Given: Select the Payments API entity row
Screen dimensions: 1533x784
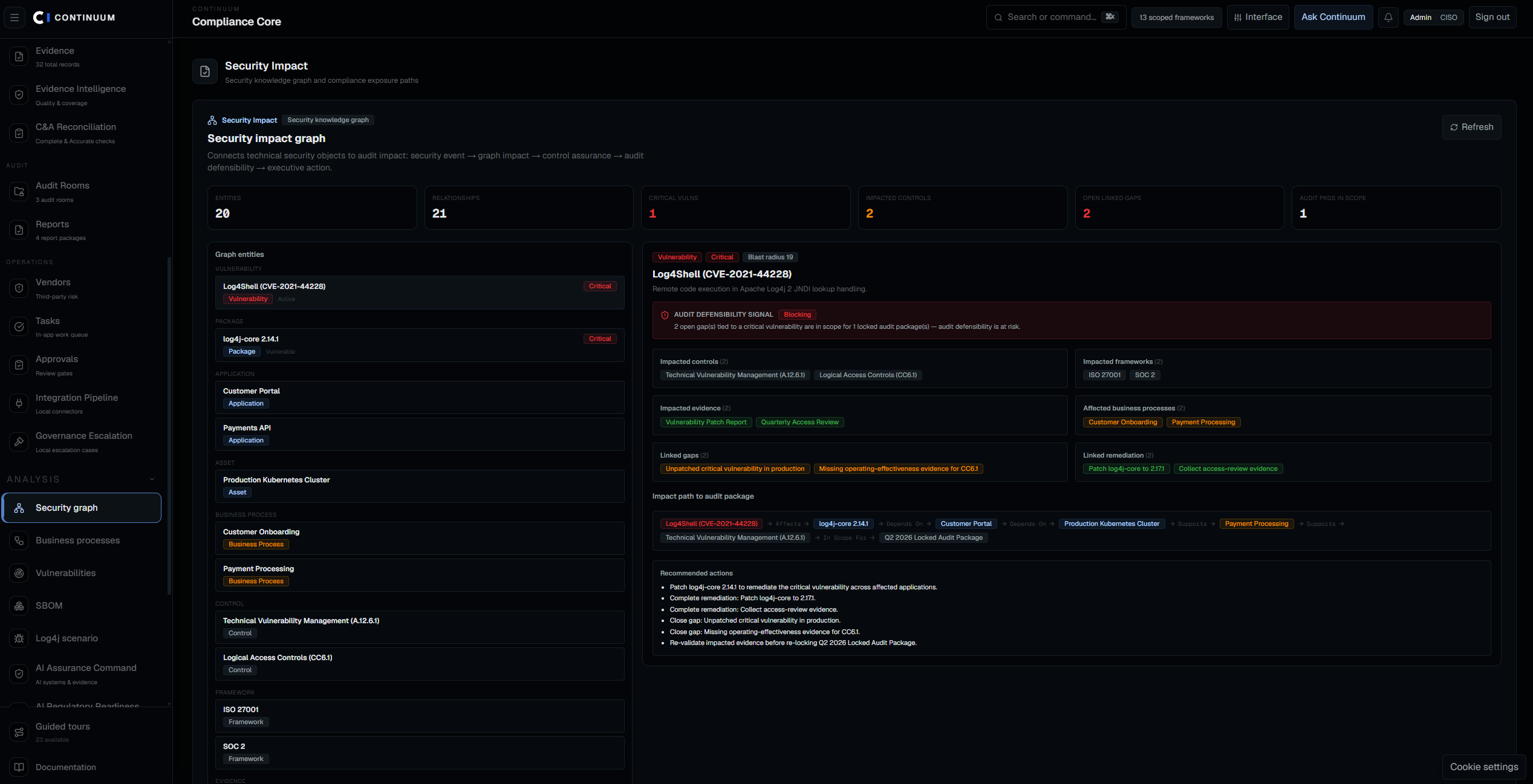Looking at the screenshot, I should tap(420, 434).
